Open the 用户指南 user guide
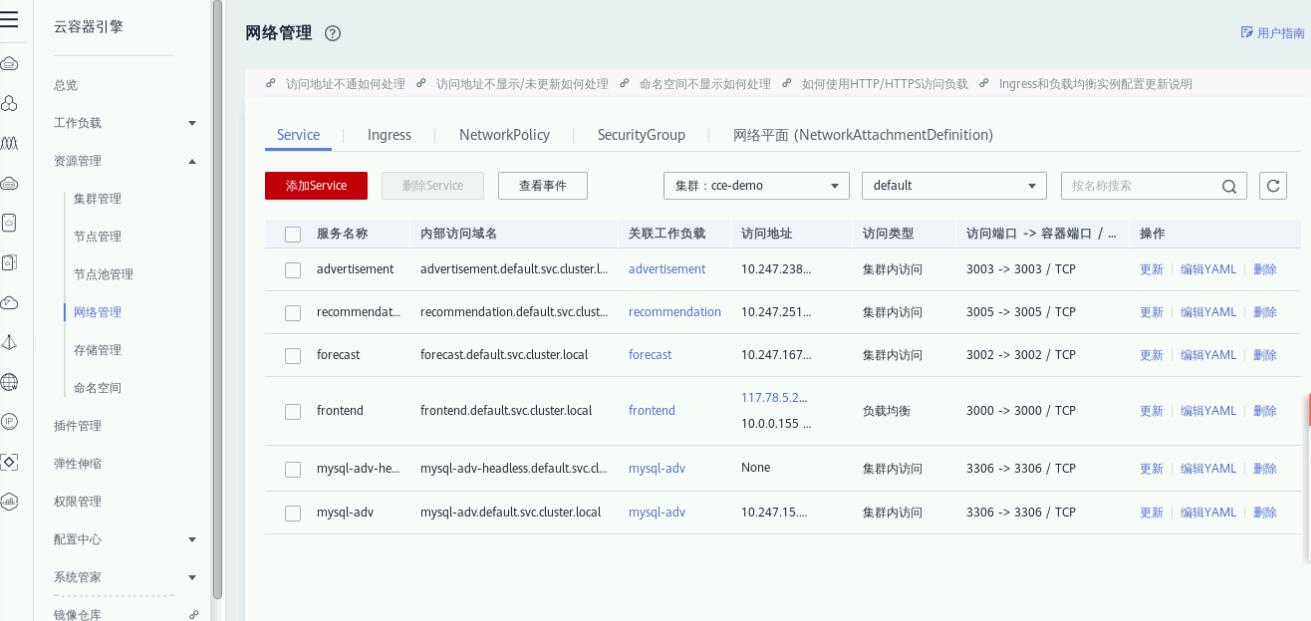 1272,33
